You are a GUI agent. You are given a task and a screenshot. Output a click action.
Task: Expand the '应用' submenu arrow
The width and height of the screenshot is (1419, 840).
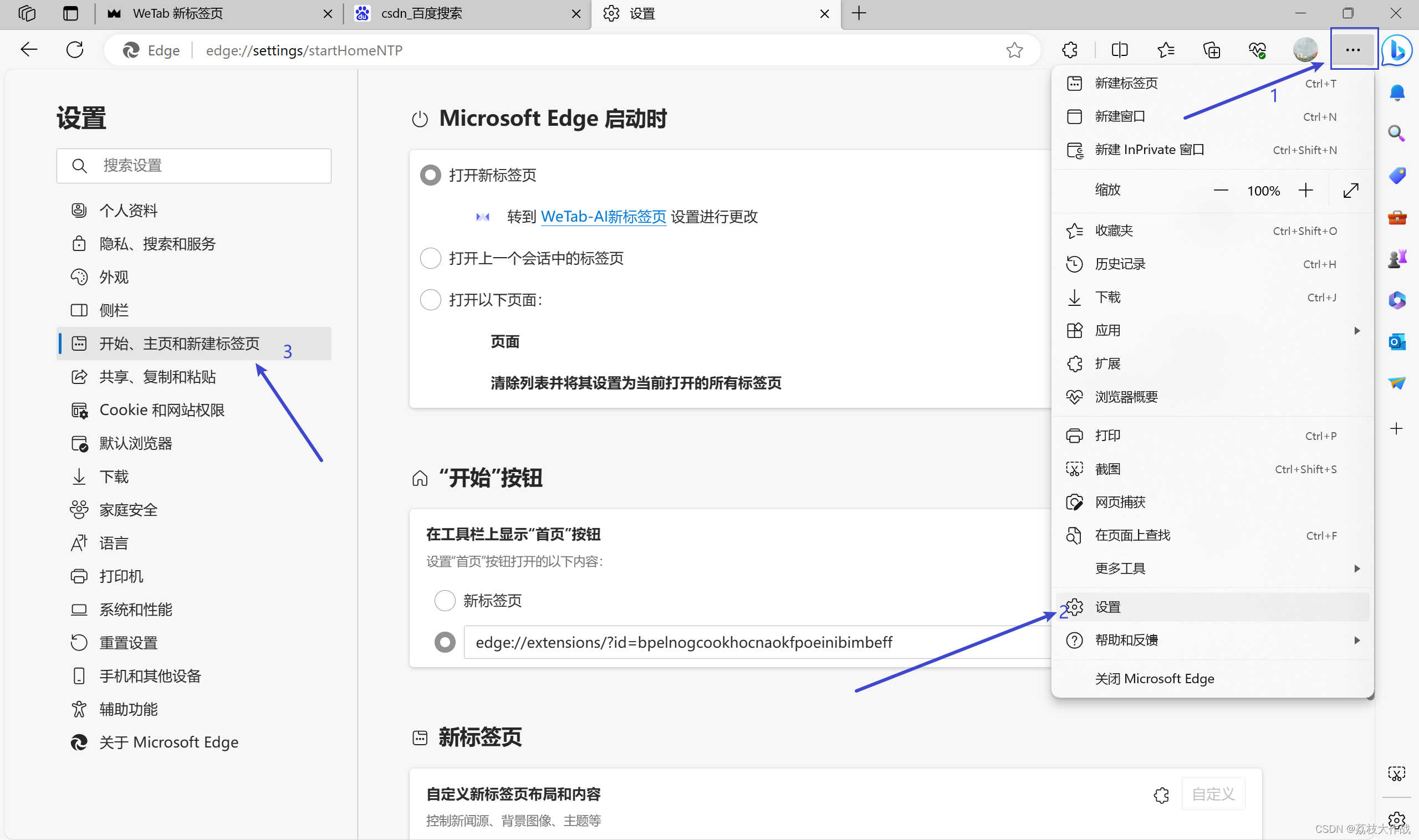1357,331
